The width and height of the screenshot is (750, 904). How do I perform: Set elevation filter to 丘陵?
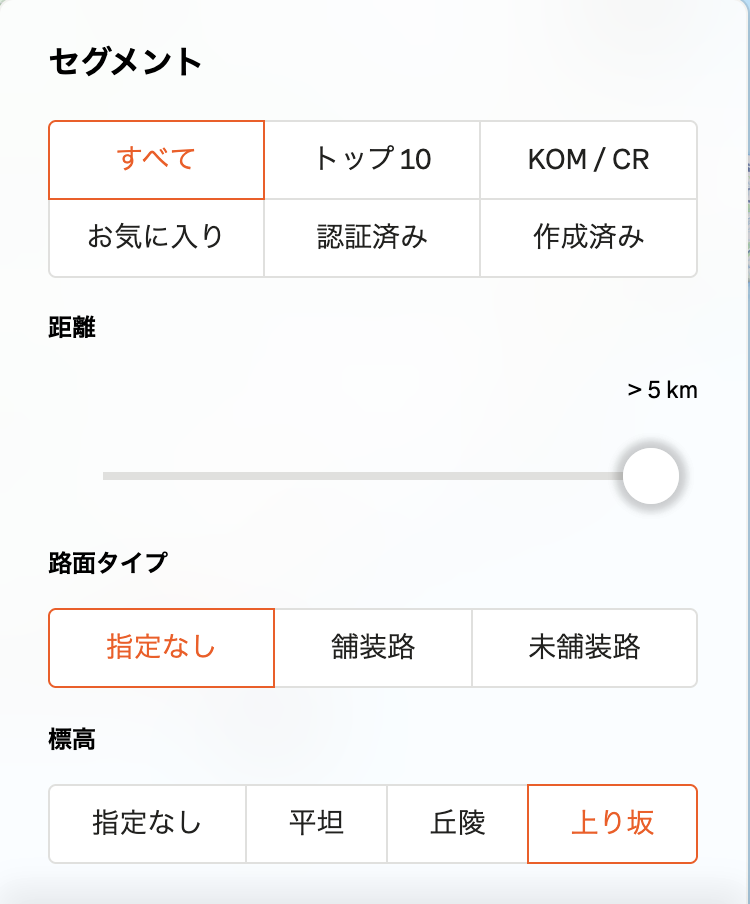pos(457,823)
